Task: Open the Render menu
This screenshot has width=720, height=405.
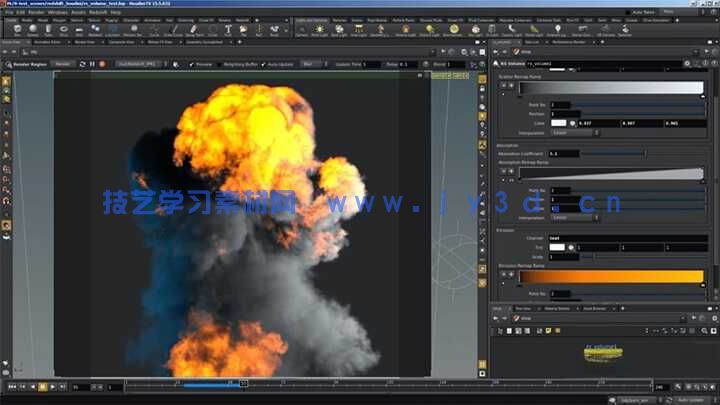Action: tap(37, 13)
